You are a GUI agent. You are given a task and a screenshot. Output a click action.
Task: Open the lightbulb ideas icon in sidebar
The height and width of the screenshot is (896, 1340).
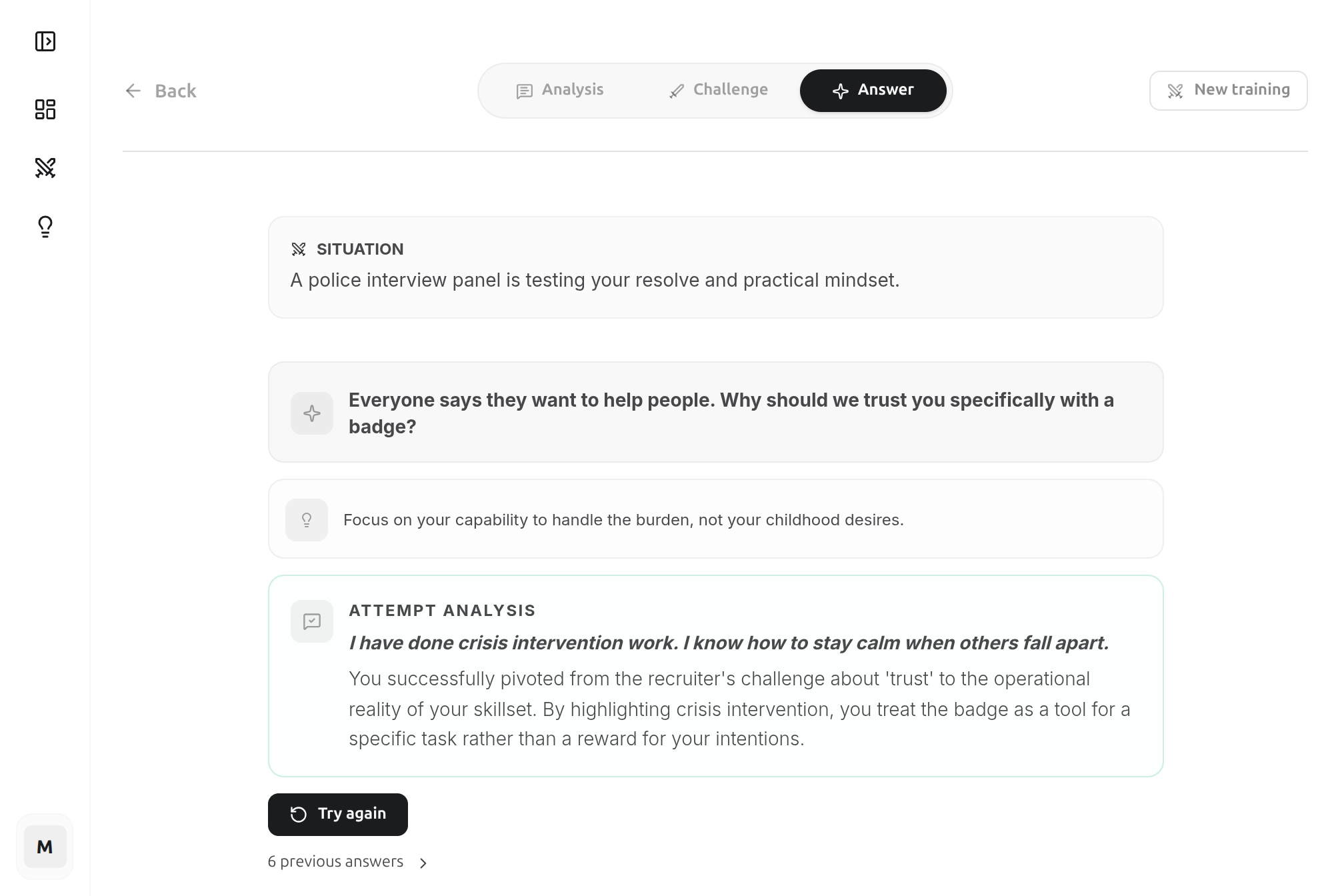point(45,227)
